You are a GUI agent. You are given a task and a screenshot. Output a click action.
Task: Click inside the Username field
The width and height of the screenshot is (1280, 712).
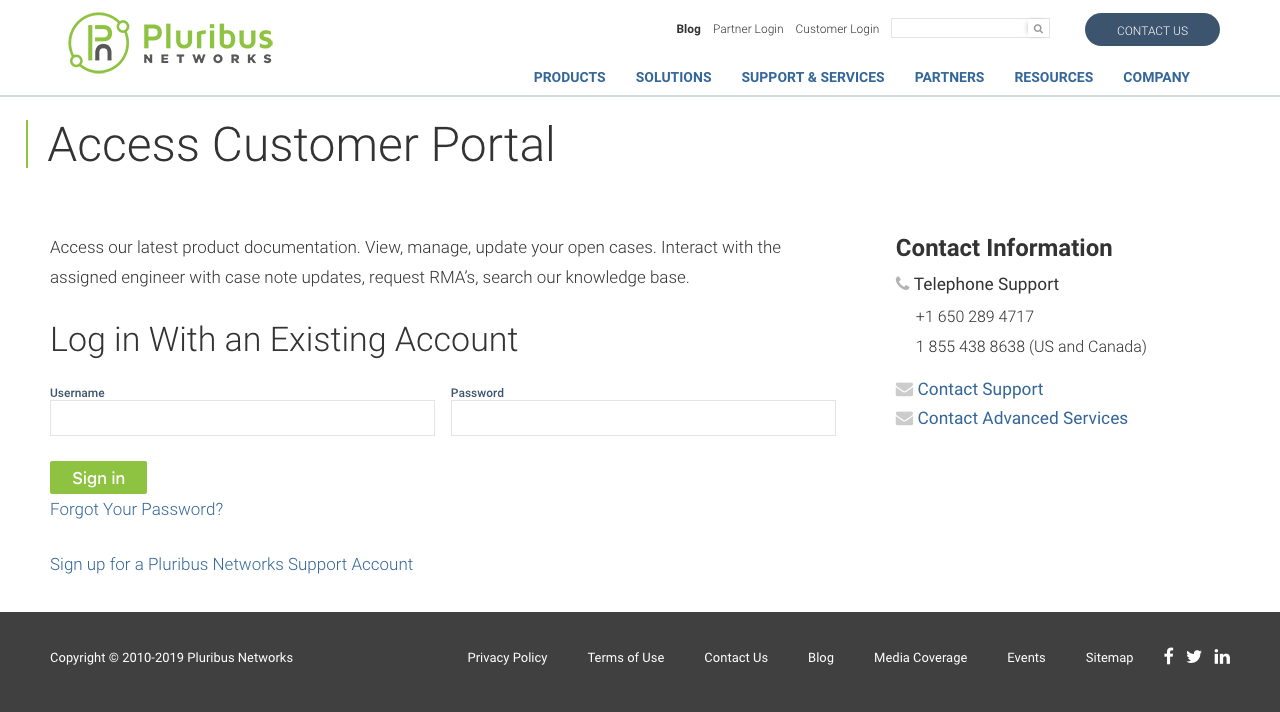point(242,418)
